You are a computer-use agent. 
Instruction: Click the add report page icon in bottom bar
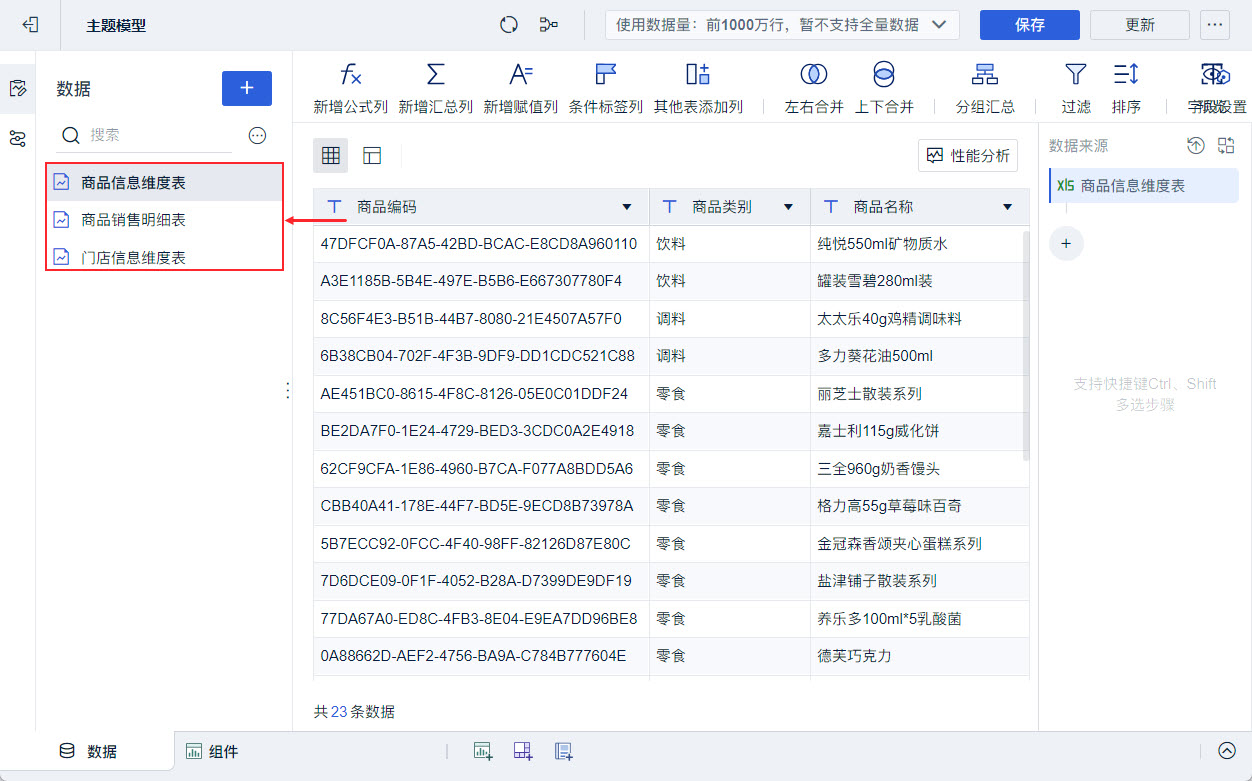(563, 751)
